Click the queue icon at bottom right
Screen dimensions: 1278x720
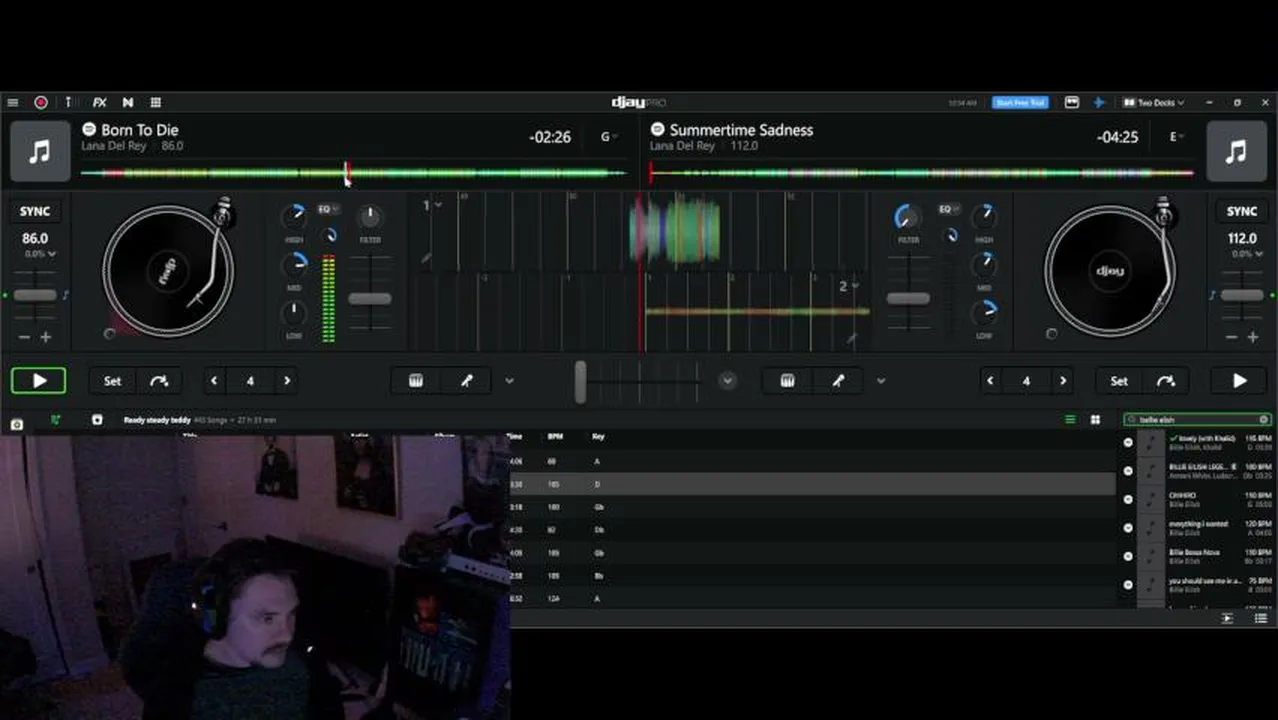tap(1261, 618)
